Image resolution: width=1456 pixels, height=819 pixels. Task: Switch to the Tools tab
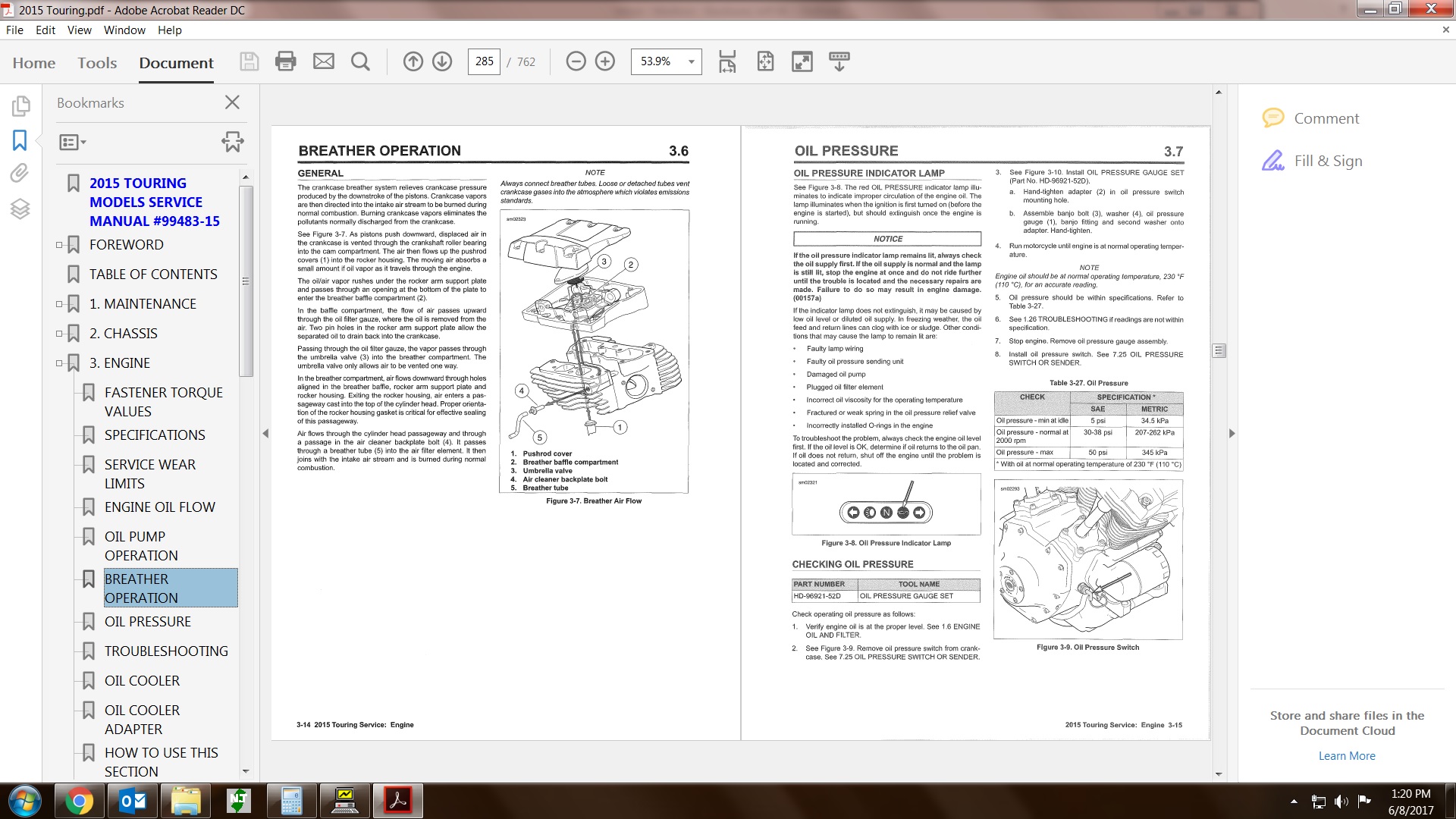tap(97, 63)
